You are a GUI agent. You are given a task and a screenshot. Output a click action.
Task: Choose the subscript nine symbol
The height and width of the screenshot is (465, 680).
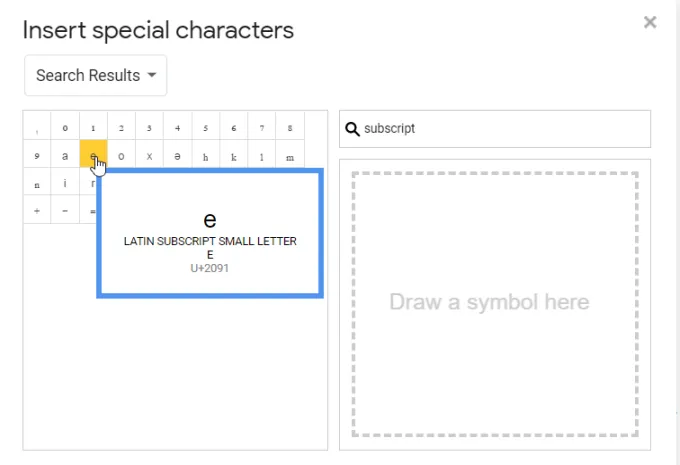[37, 156]
